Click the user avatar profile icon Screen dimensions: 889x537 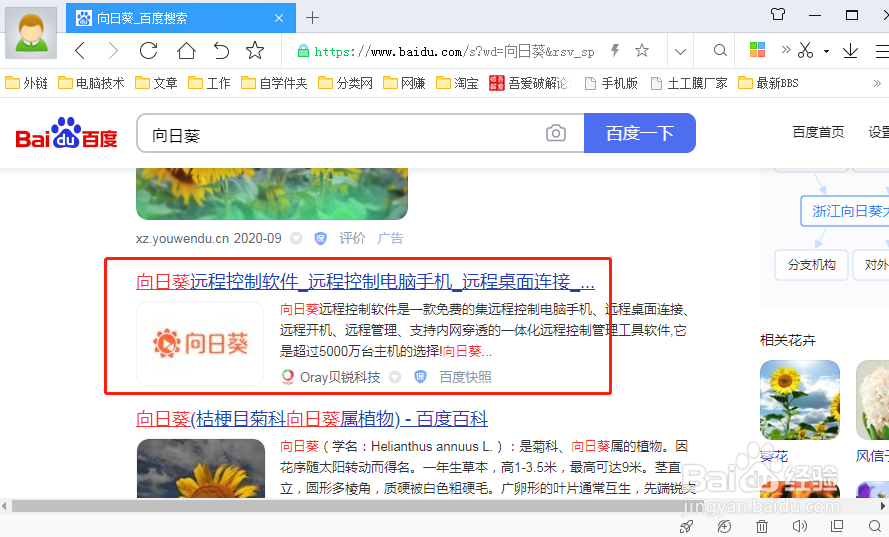(x=31, y=33)
